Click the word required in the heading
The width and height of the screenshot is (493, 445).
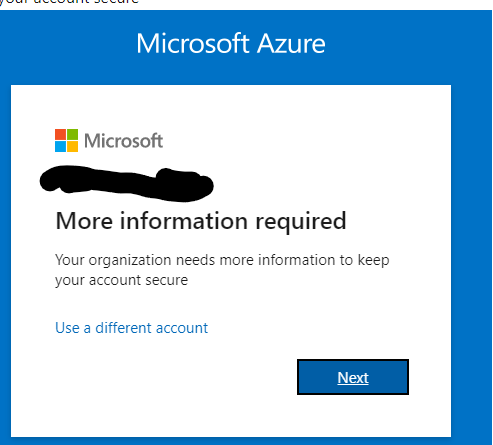pyautogui.click(x=301, y=222)
